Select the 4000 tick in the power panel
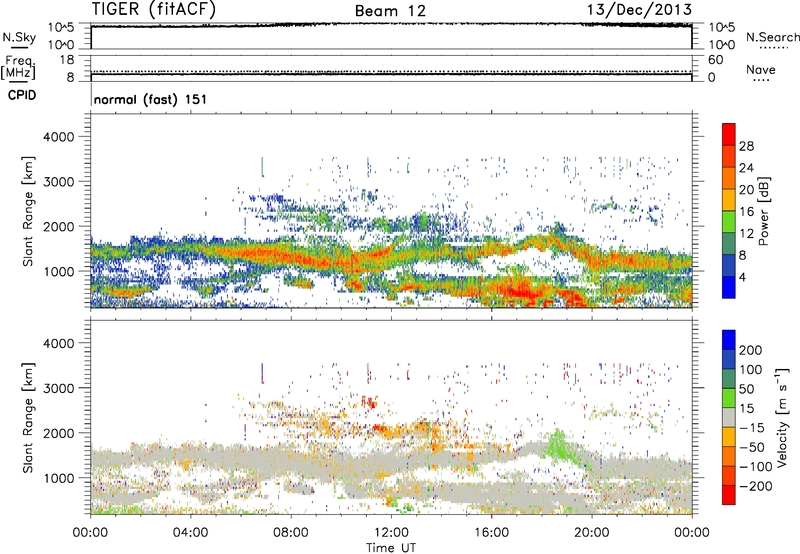This screenshot has height=554, width=800. pyautogui.click(x=59, y=137)
